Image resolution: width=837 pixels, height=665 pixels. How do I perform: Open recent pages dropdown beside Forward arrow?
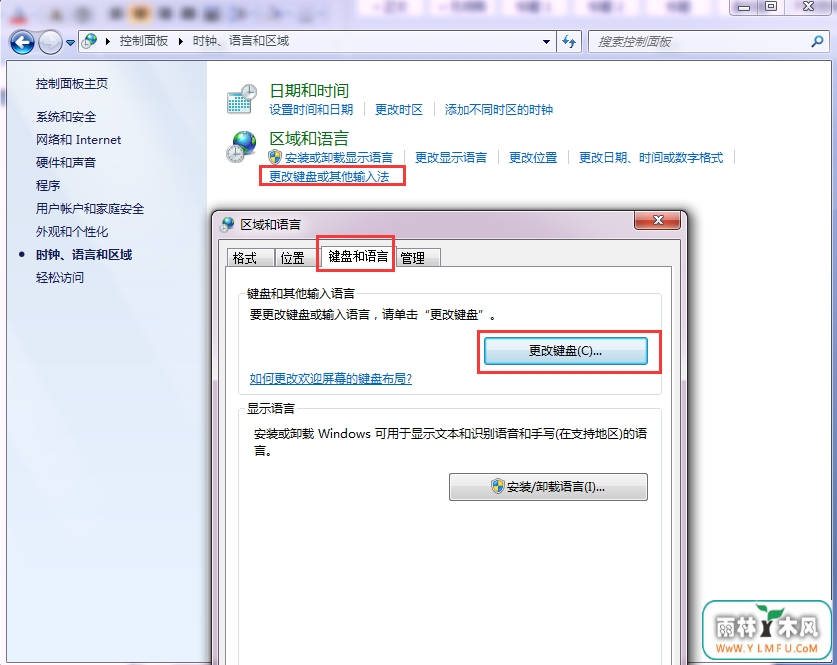tap(70, 43)
